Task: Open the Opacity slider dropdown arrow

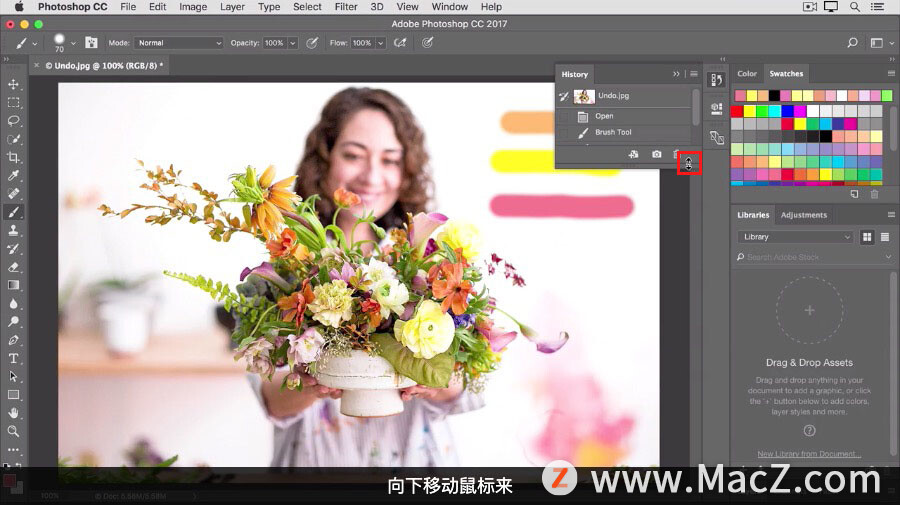Action: 293,43
